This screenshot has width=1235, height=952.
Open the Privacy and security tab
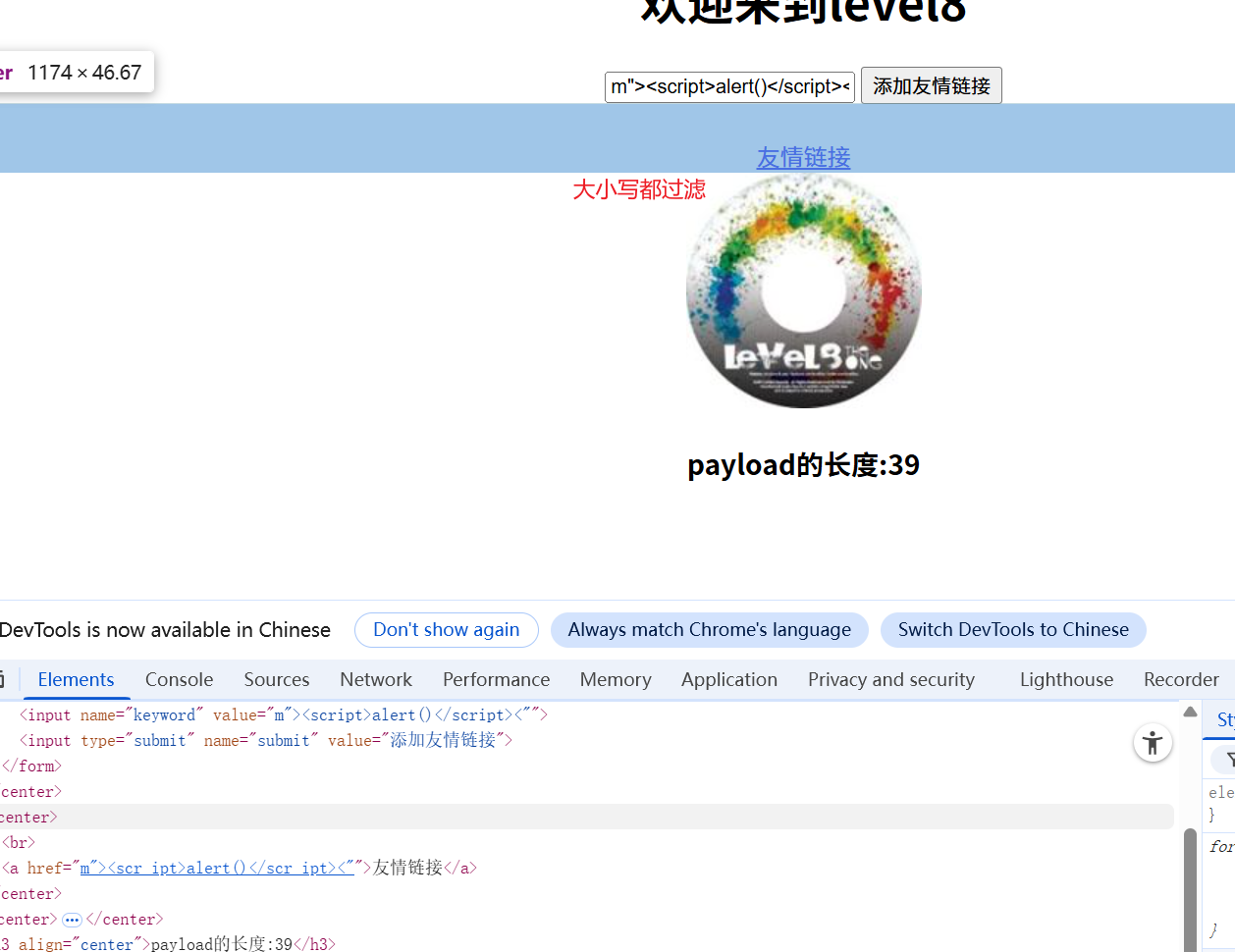tap(891, 679)
